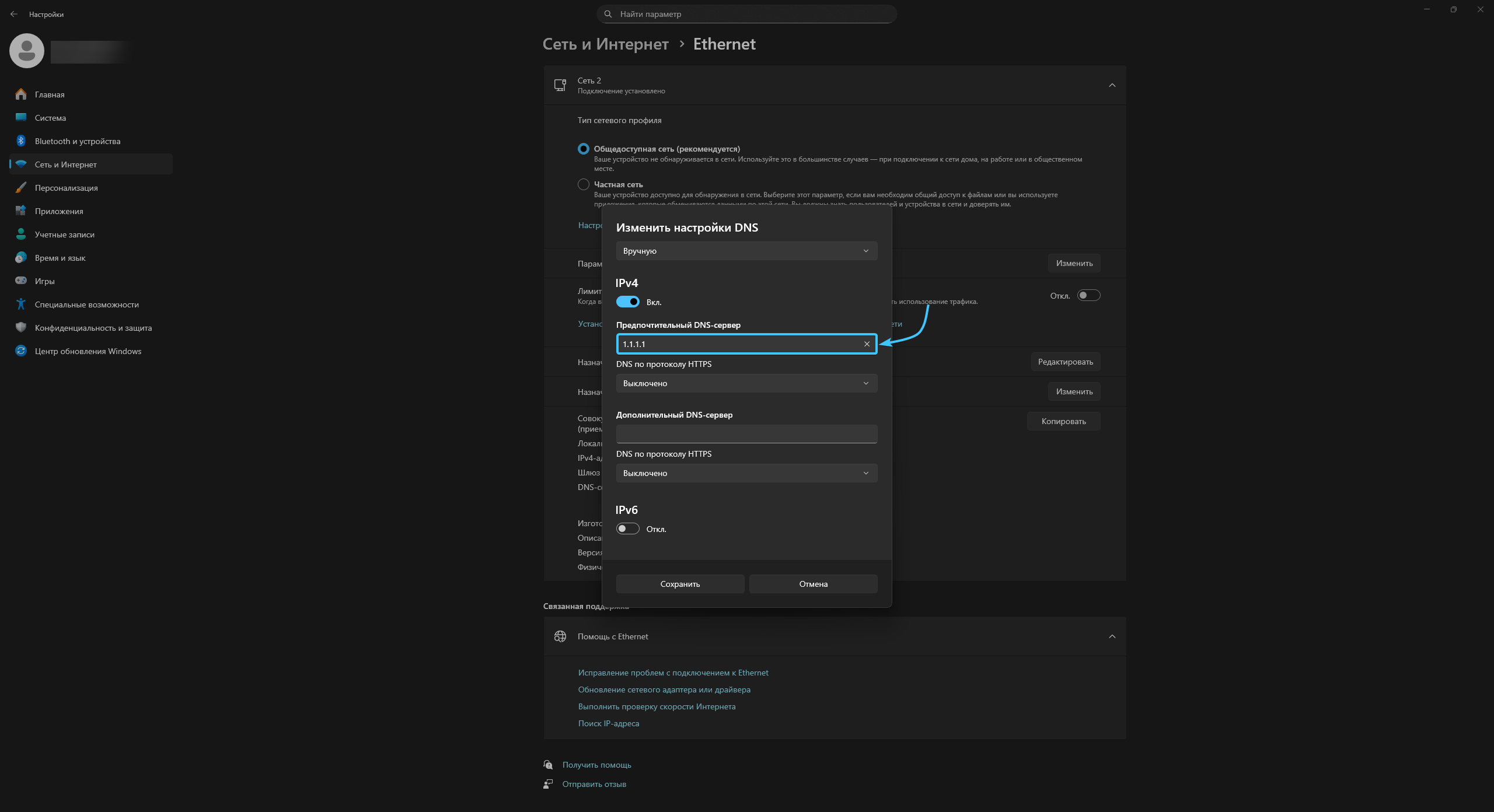Image resolution: width=1494 pixels, height=812 pixels.
Task: Collapse the Помощь с Ethernet section
Action: click(1112, 636)
